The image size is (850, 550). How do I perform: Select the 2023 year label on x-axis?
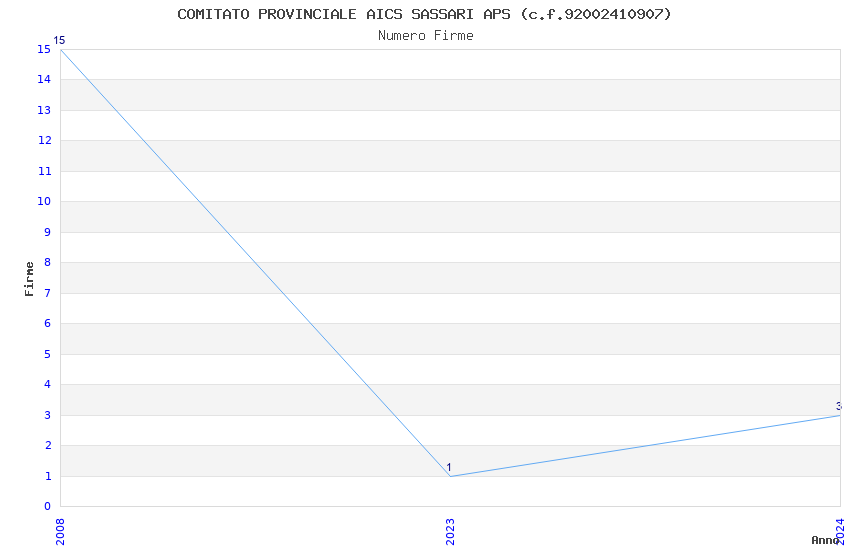450,532
